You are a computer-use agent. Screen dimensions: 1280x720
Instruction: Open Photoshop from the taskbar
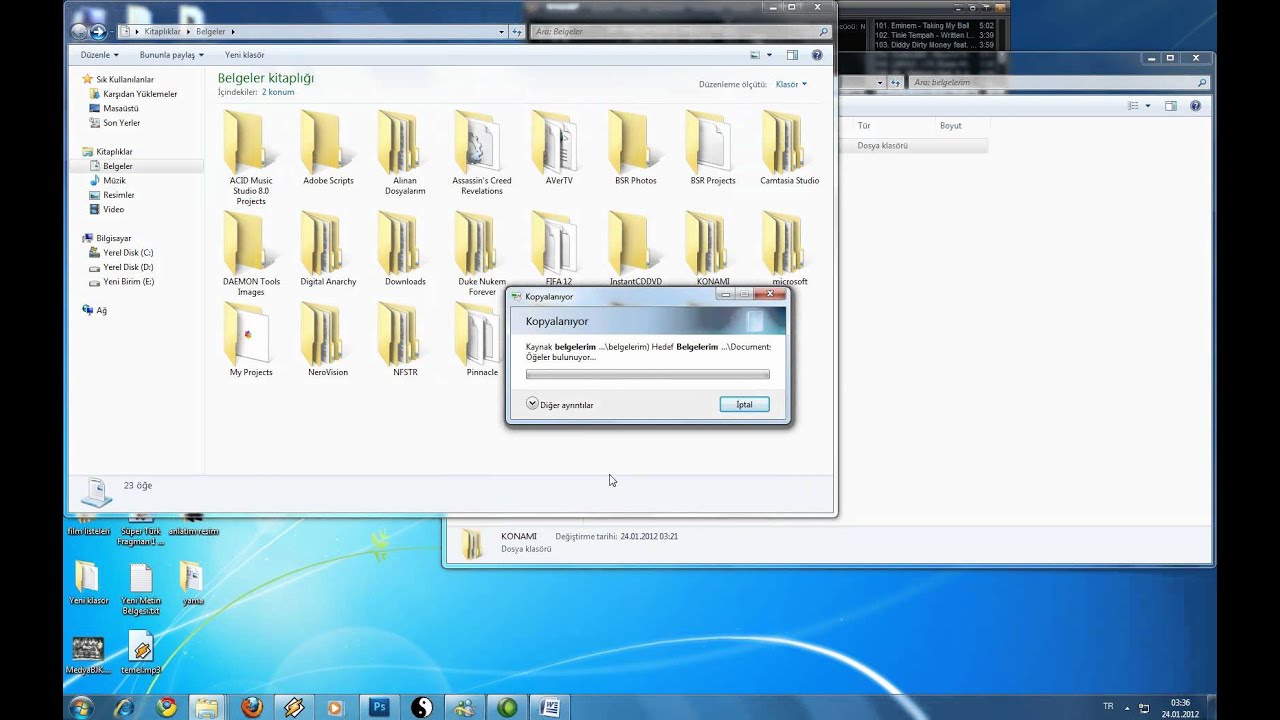(x=379, y=707)
